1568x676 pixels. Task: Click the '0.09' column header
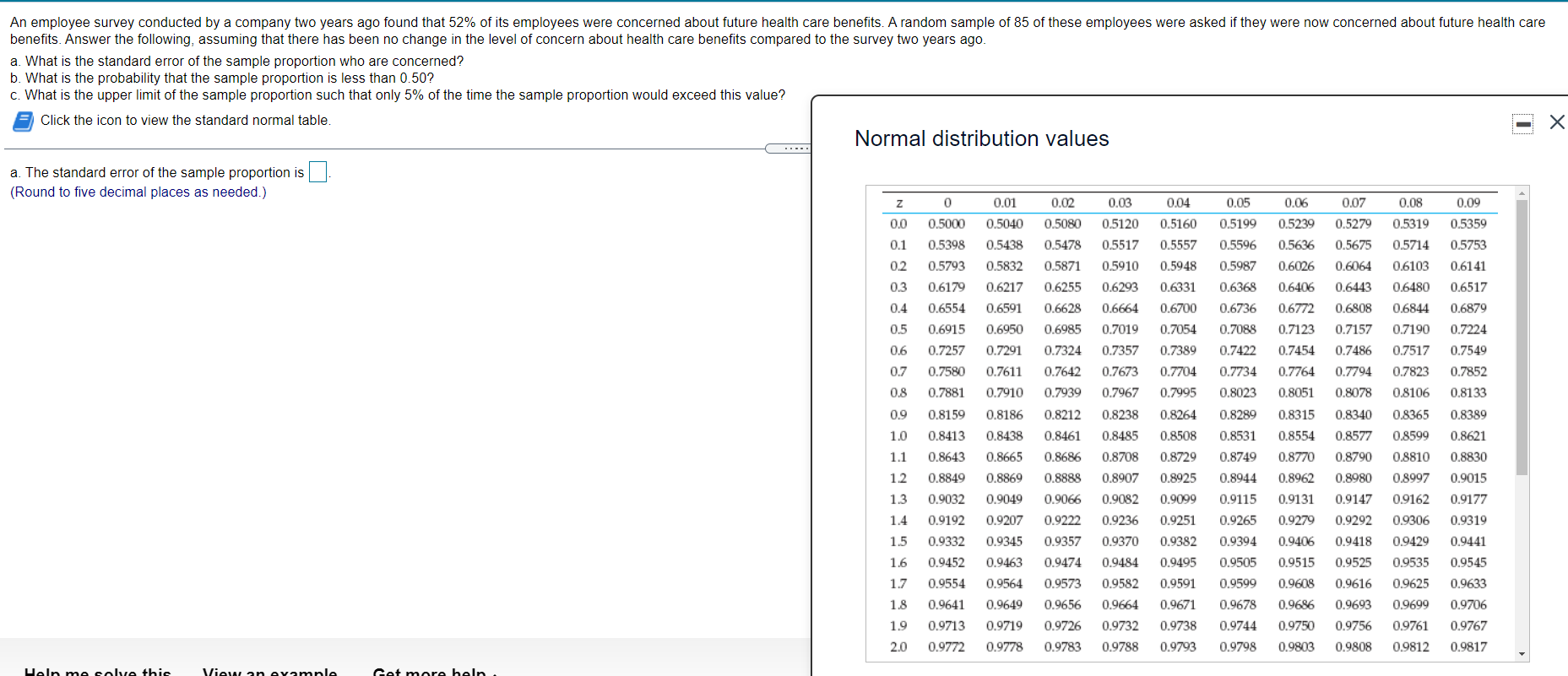[1468, 203]
